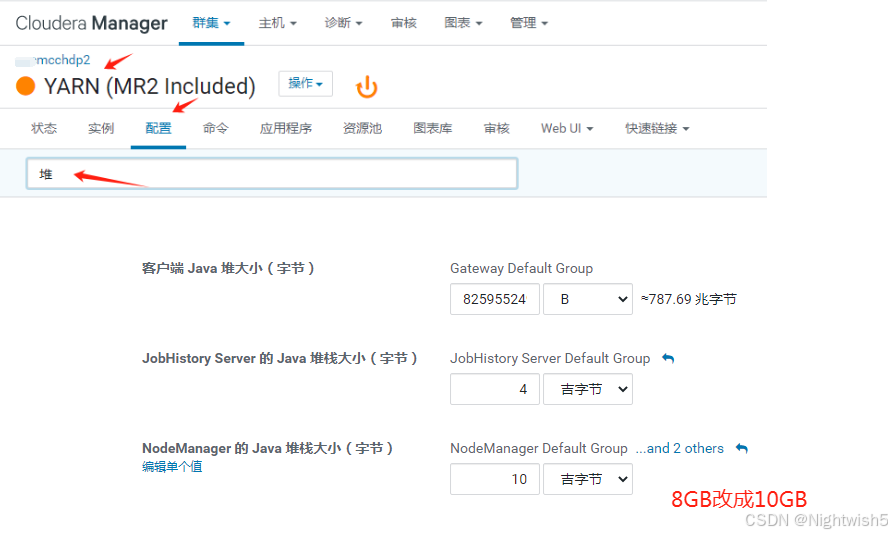Screen dimensions: 892x535
Task: Switch to the 图表库 tab
Action: coord(432,128)
